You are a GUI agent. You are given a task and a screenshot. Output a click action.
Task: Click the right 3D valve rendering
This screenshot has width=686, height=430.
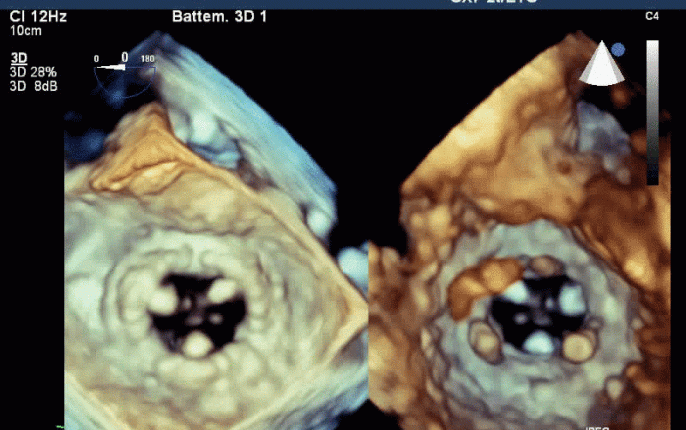click(520, 232)
